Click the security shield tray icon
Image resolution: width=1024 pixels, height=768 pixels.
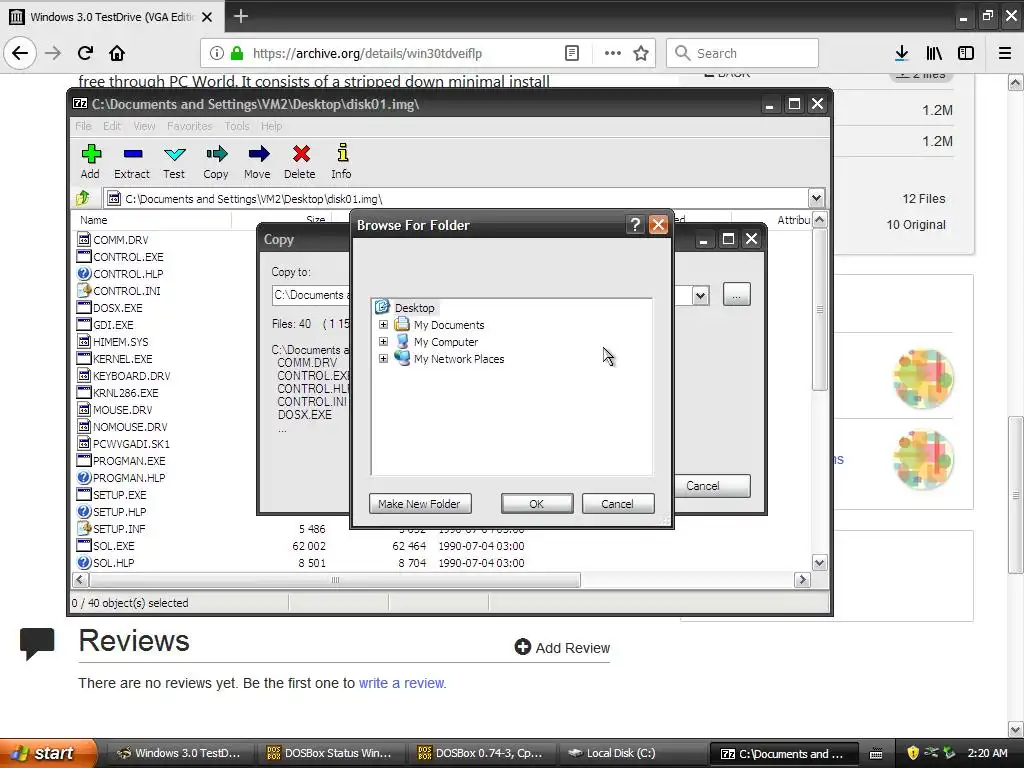click(913, 752)
